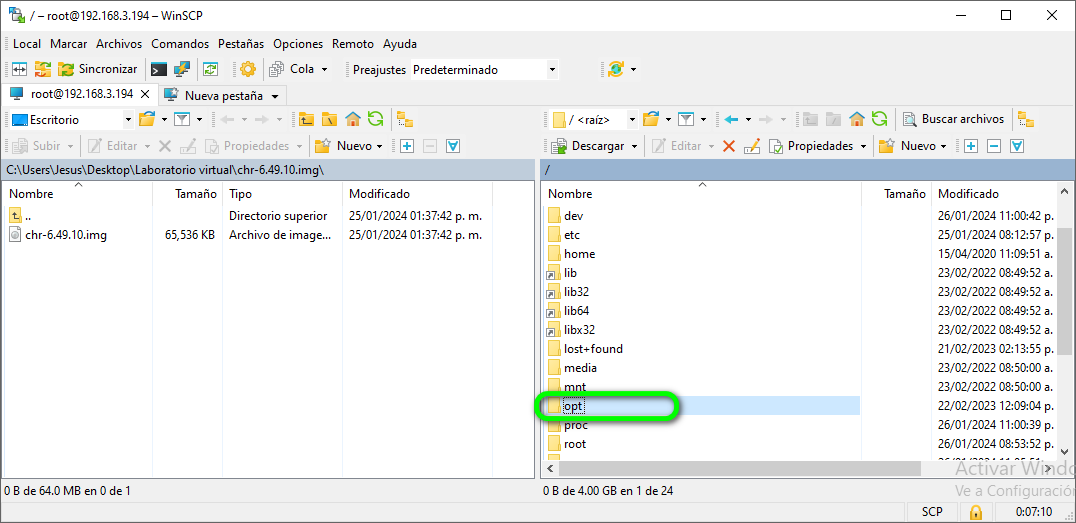Click the Sincronizar button
This screenshot has width=1076, height=523.
point(100,69)
